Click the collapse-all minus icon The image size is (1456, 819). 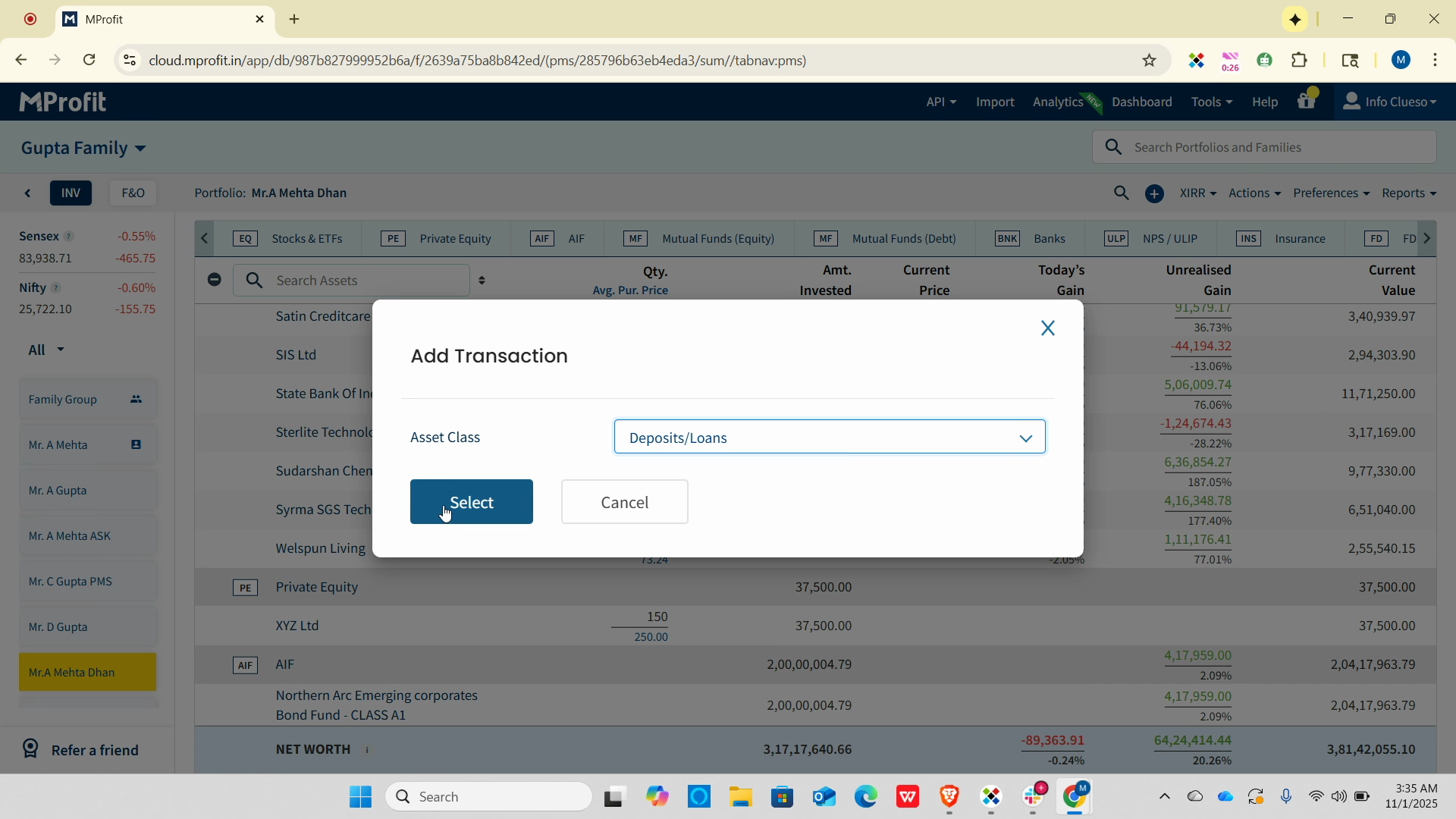(x=214, y=280)
